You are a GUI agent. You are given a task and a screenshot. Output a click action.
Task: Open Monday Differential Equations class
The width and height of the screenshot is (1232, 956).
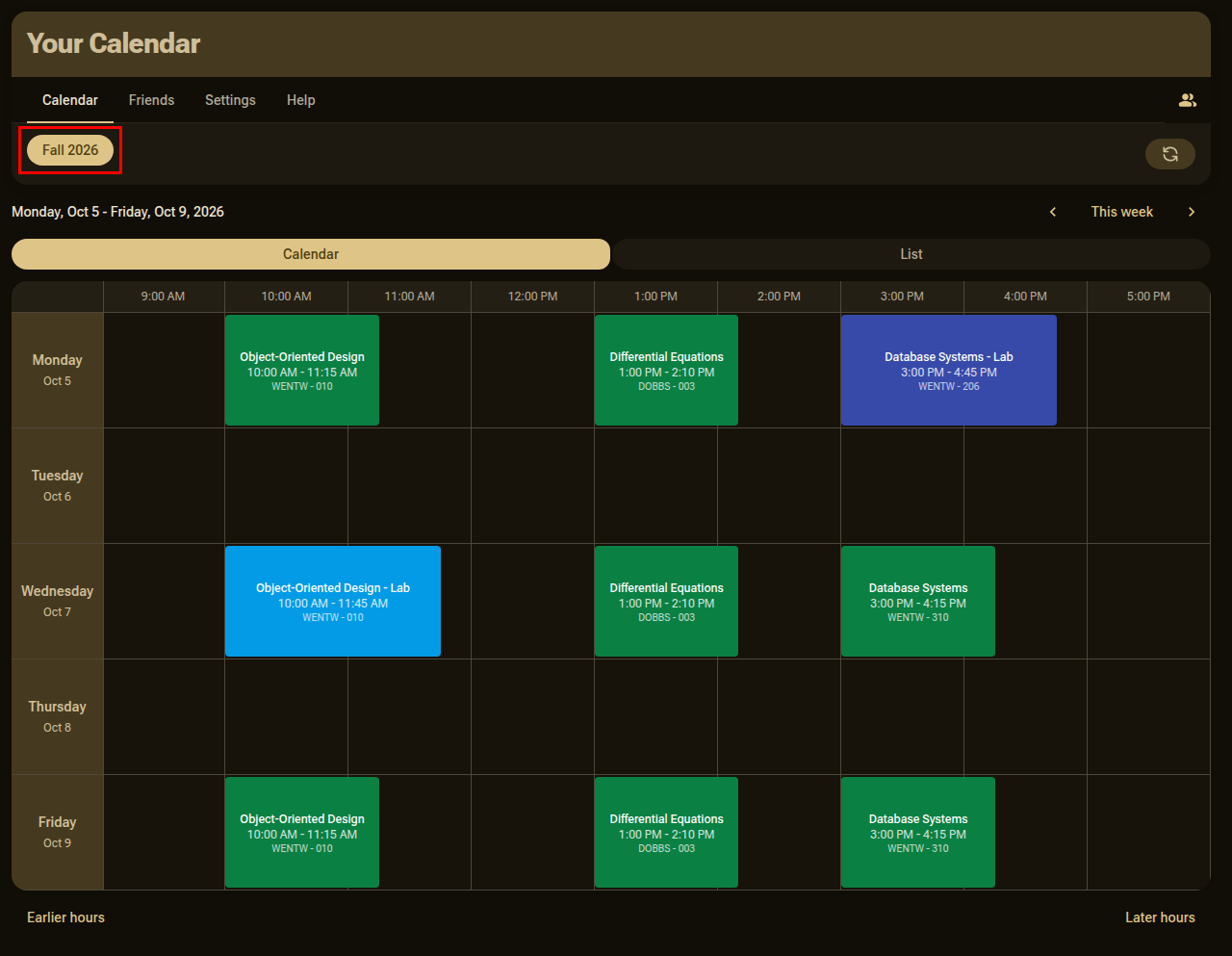666,370
